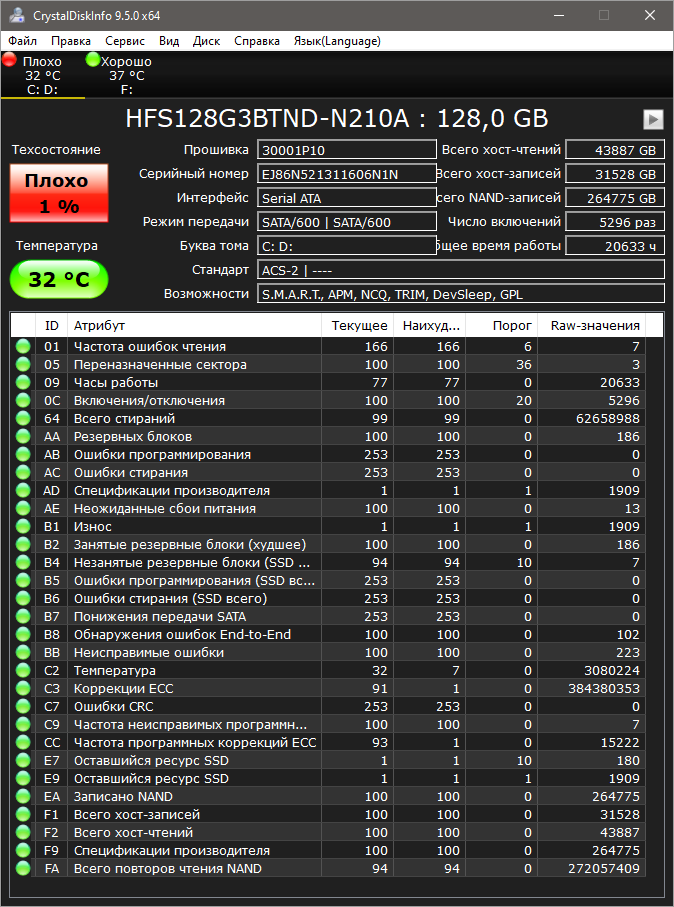
Task: Click the Raw-значения column header
Action: coord(592,326)
